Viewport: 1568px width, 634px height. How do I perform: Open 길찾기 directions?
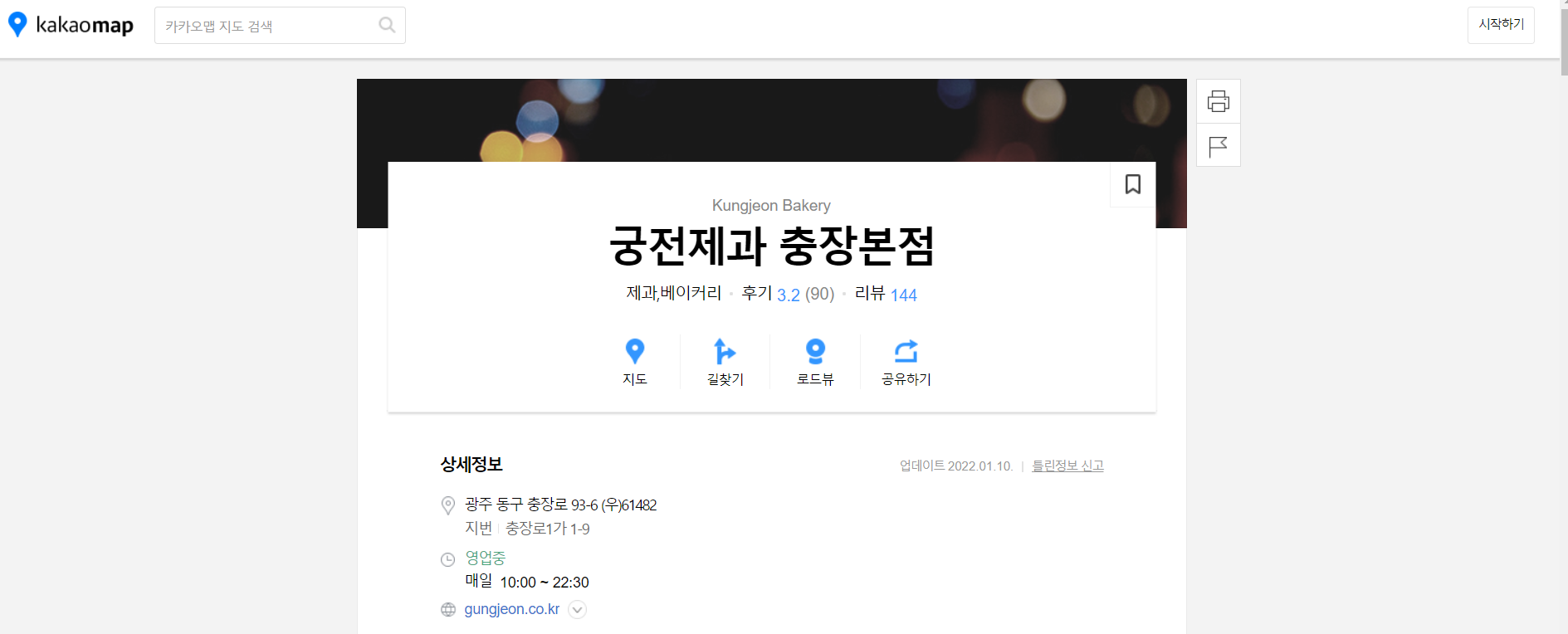(x=725, y=362)
